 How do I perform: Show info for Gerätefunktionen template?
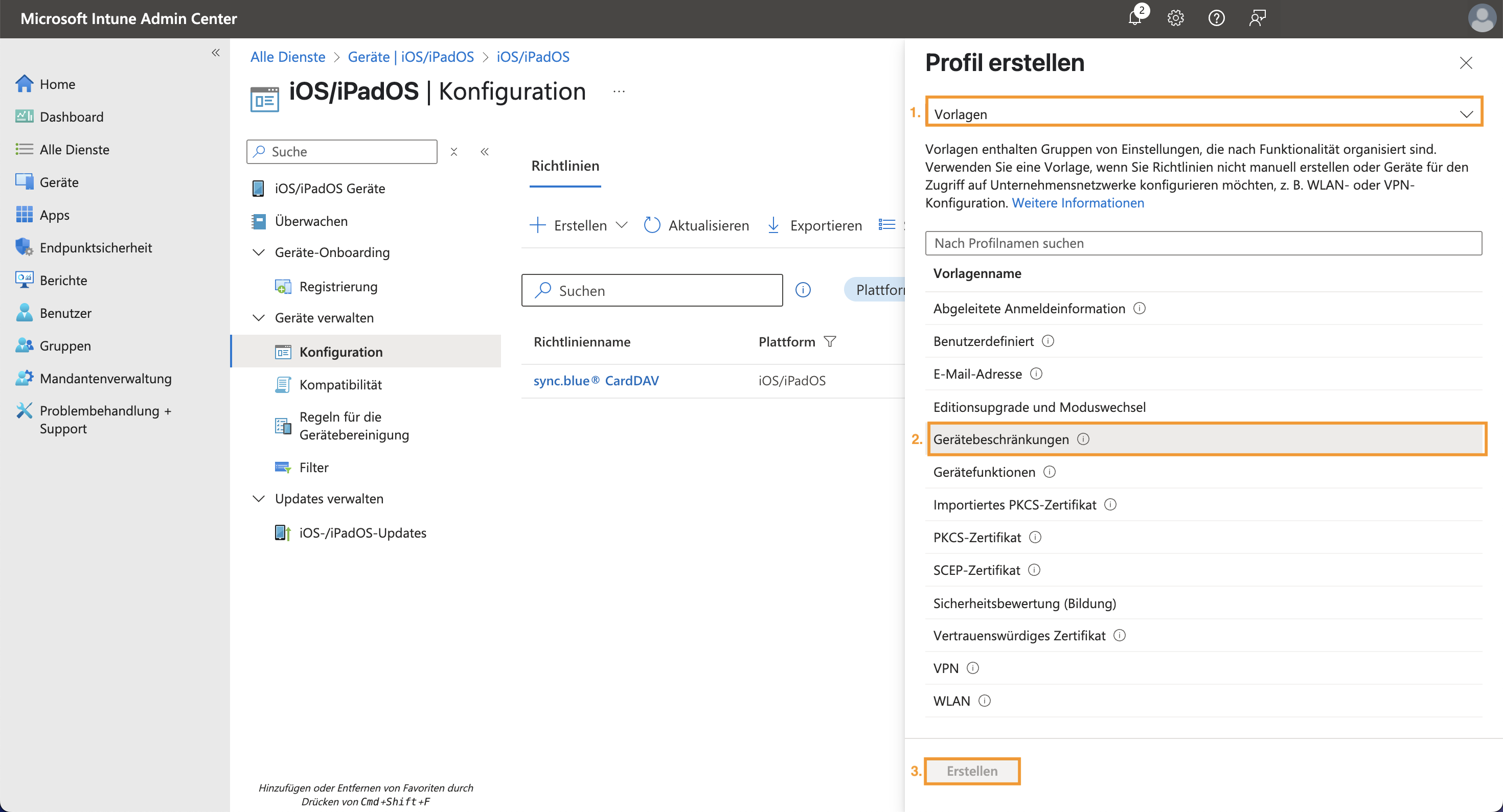pos(1050,471)
